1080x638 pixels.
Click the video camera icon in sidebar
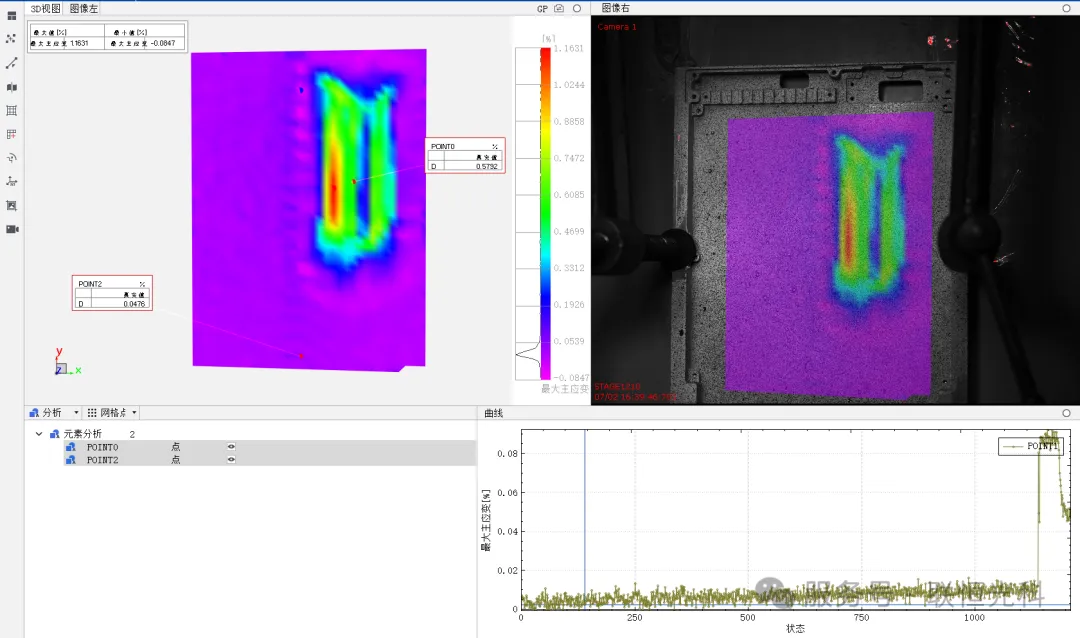pos(12,229)
